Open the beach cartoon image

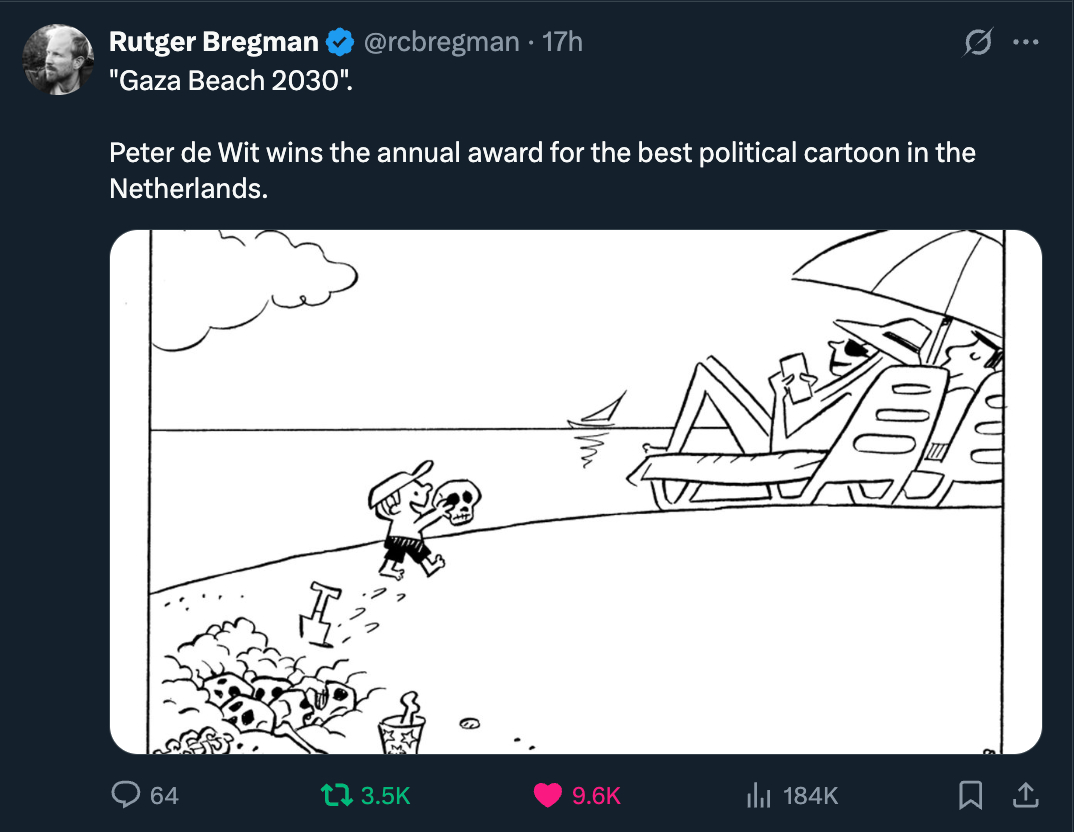tap(575, 492)
